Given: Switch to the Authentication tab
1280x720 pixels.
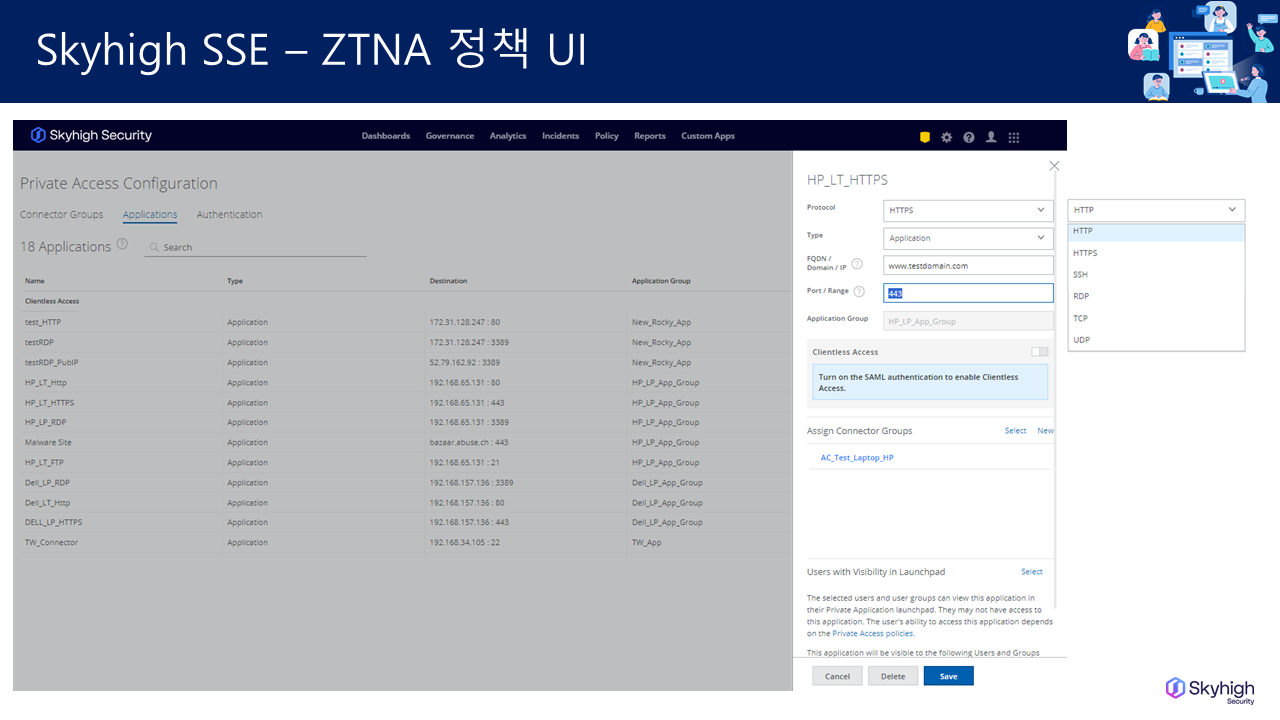Looking at the screenshot, I should pos(229,215).
